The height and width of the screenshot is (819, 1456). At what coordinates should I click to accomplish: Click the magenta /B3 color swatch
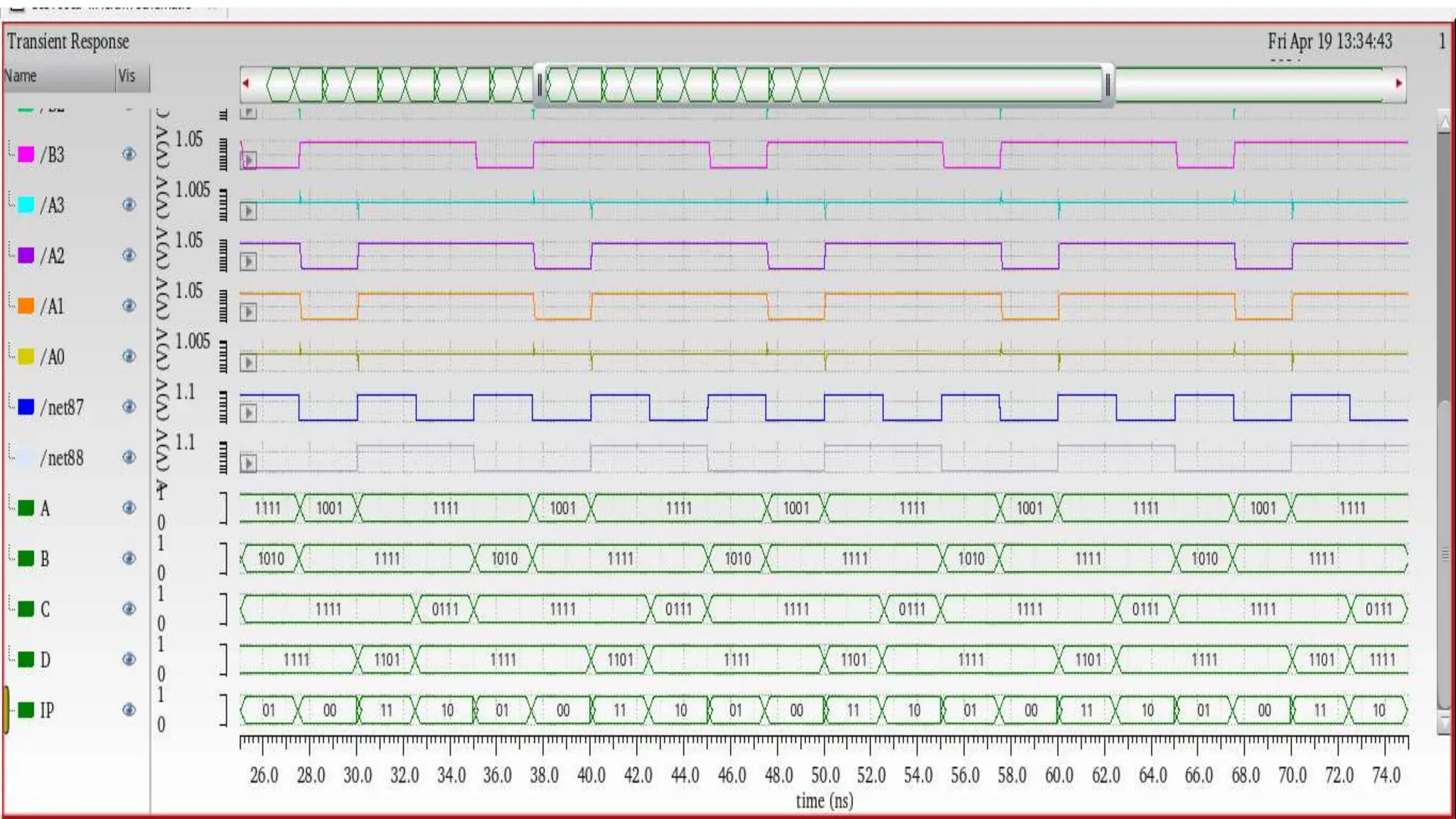click(26, 154)
